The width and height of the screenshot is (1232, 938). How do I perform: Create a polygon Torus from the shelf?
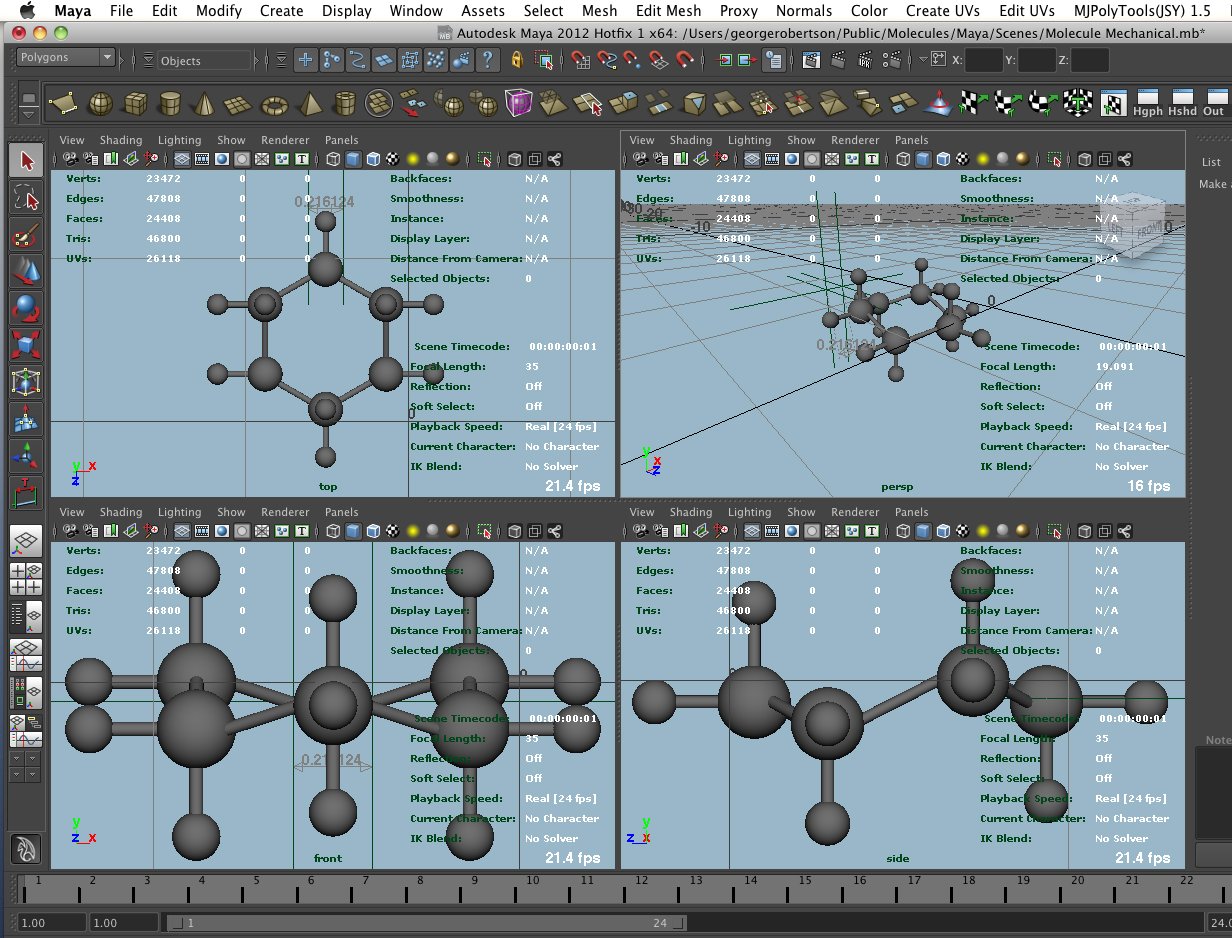pos(275,103)
